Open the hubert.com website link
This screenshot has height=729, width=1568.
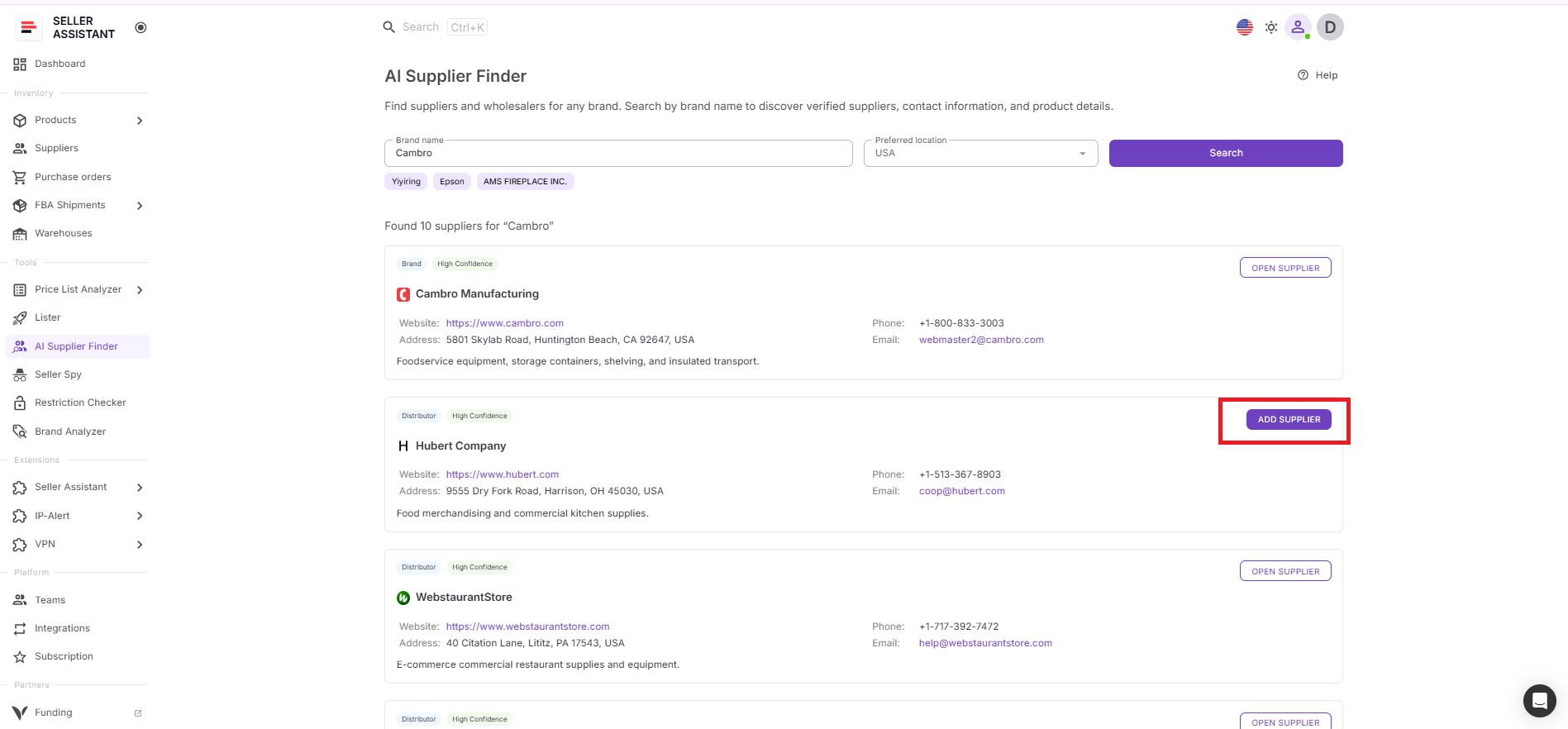point(503,474)
